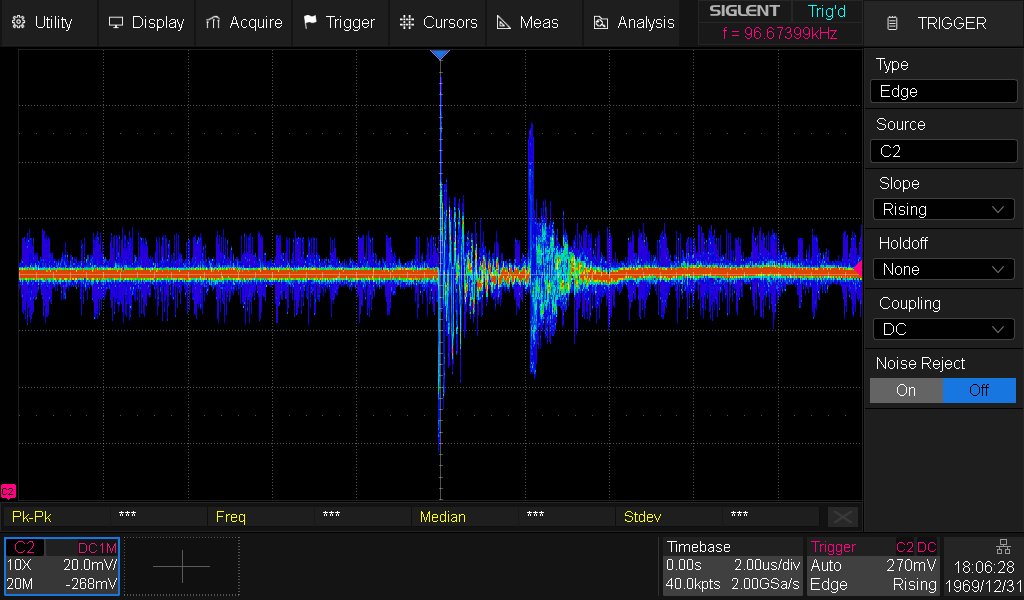Click the trigger Source field showing C2
The width and height of the screenshot is (1024, 600).
coord(943,151)
